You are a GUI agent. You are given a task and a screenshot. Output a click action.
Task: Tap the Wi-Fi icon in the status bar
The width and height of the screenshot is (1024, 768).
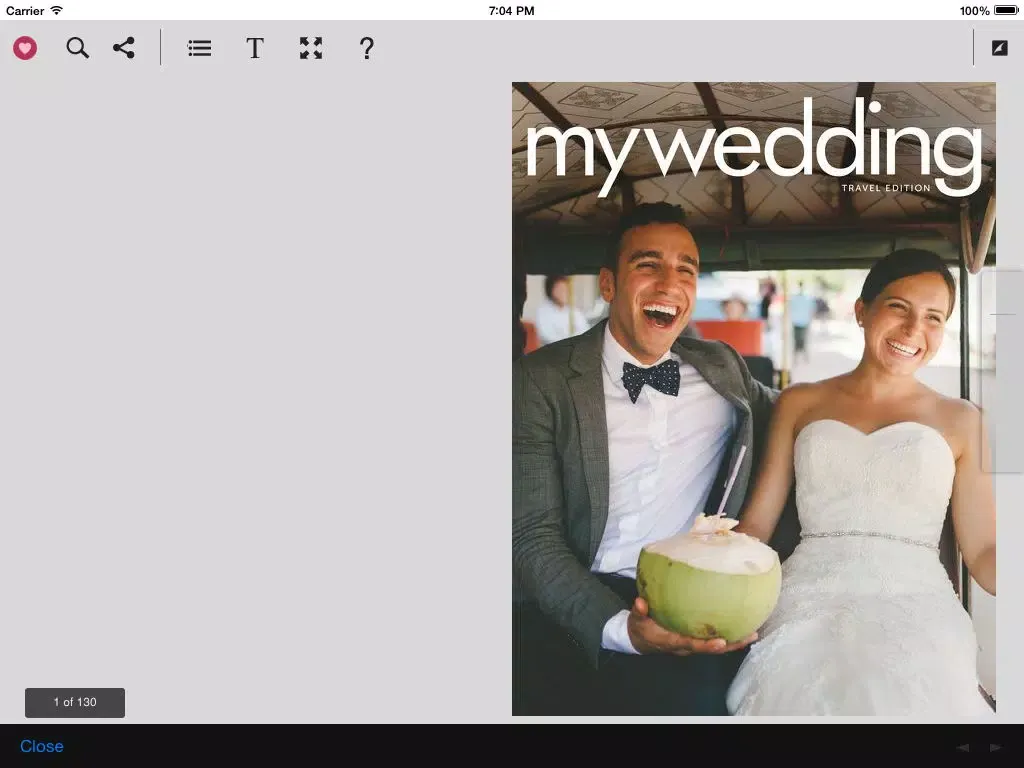coord(57,10)
